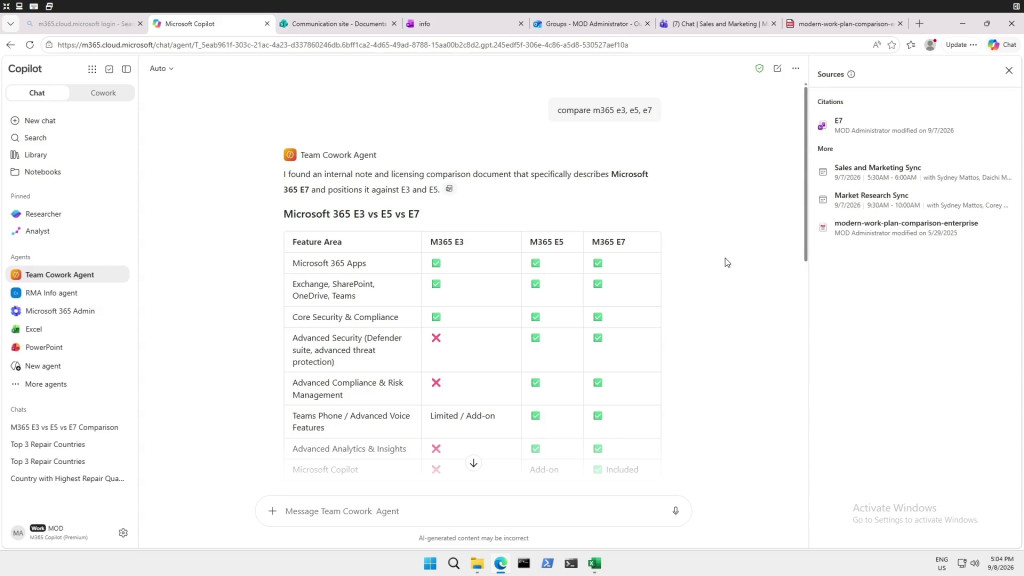Image resolution: width=1024 pixels, height=576 pixels.
Task: Click the citation reference icon after 'E3 and E5.'
Action: (449, 189)
